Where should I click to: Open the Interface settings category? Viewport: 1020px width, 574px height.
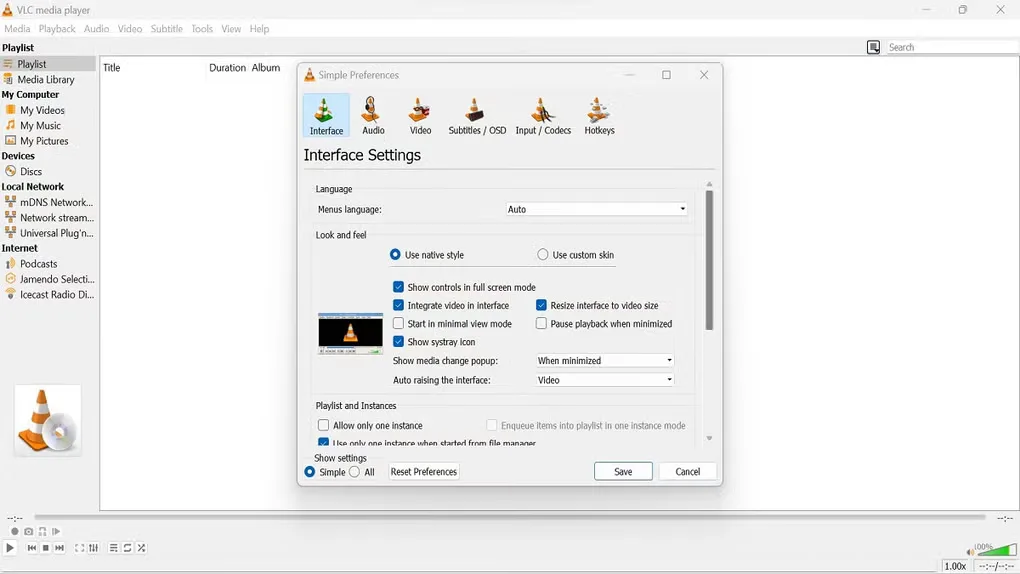(x=326, y=115)
